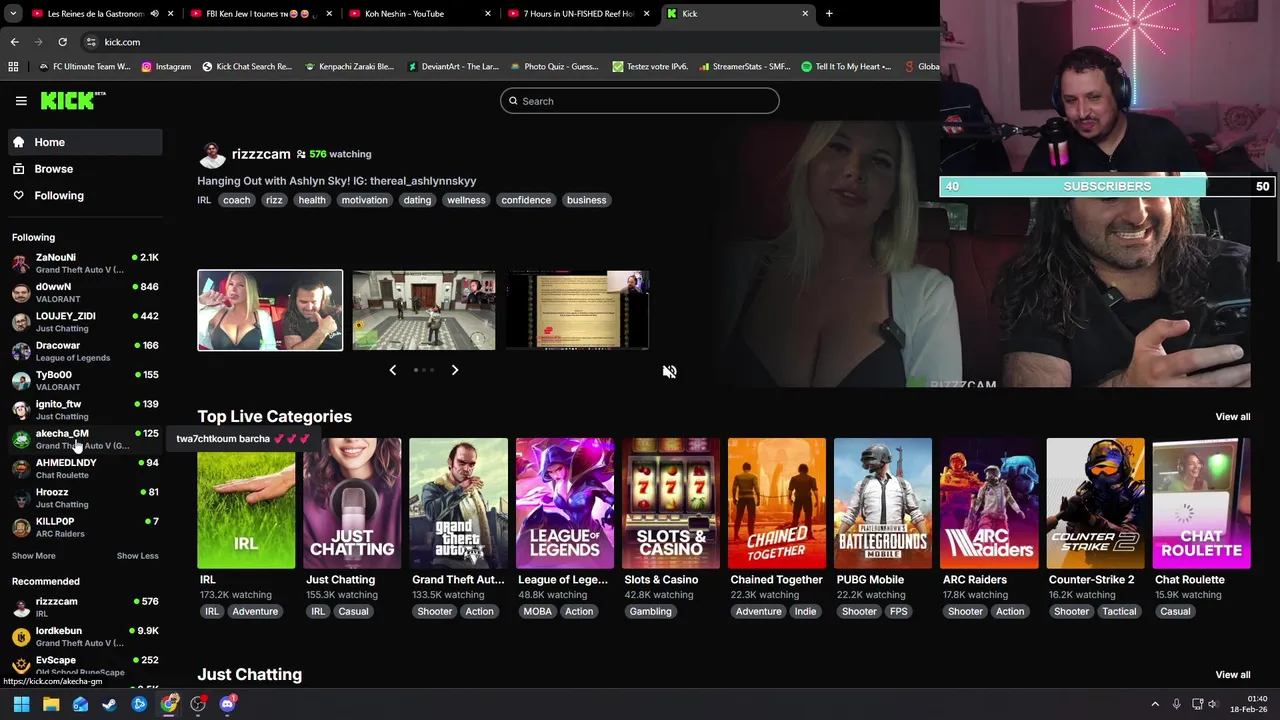Mute the Les Reines de la Gastronomie tab
This screenshot has height=720, width=1280.
point(154,14)
